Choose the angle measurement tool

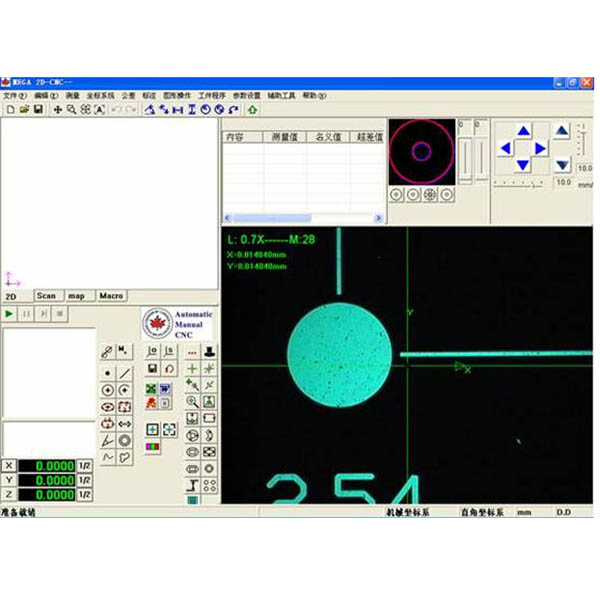pos(108,440)
